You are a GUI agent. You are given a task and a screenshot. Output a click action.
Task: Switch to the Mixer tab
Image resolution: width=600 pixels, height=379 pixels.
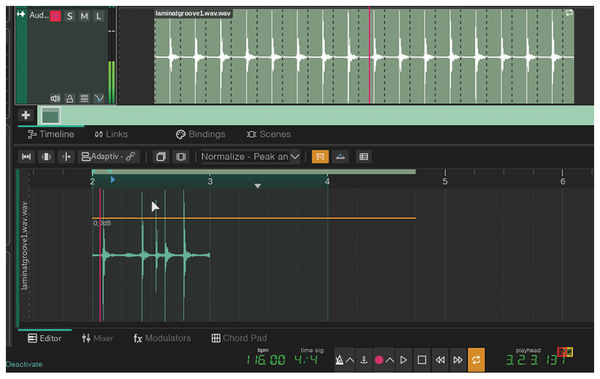[97, 338]
